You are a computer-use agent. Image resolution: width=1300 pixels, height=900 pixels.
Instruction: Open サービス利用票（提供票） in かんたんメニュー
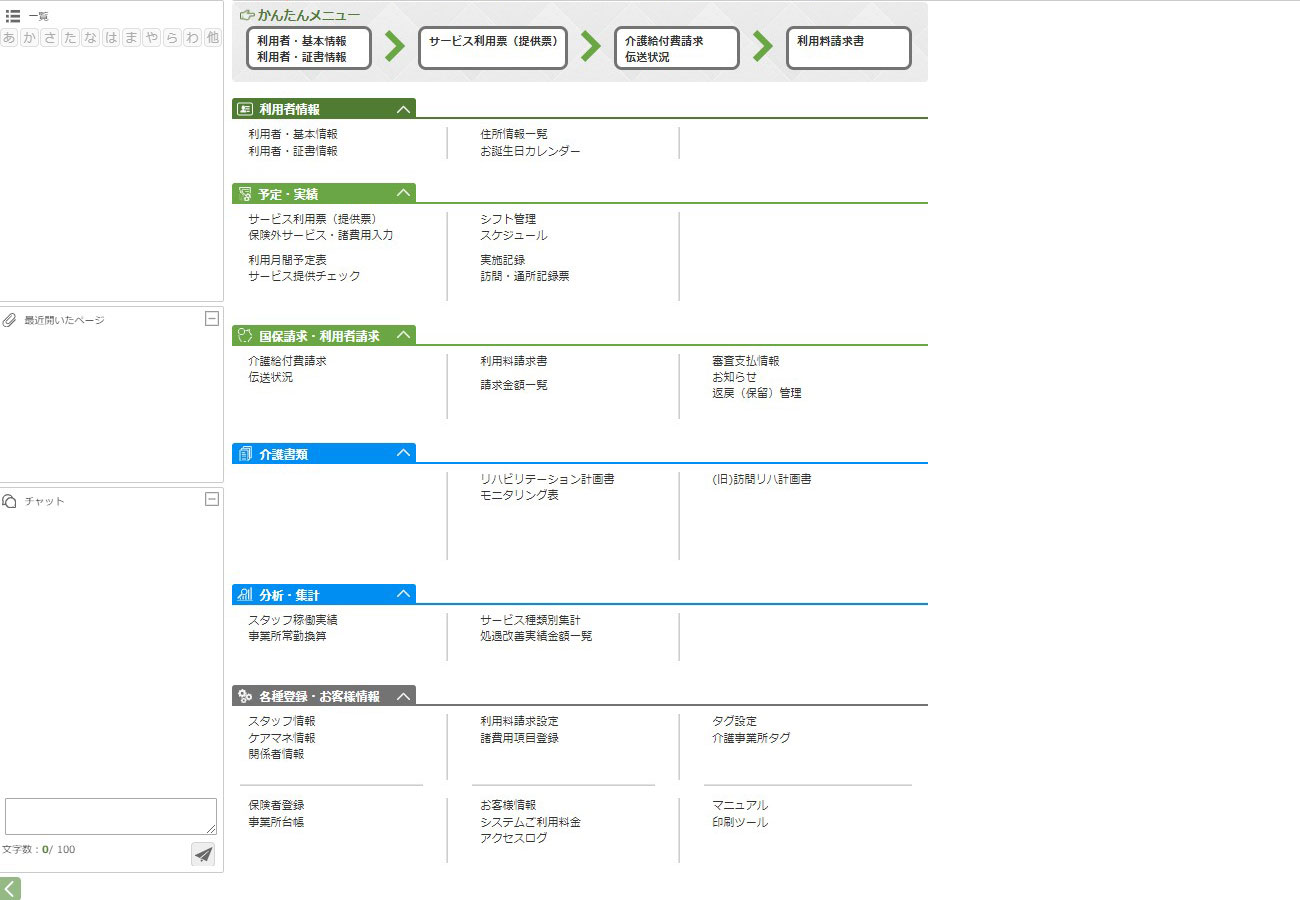493,47
